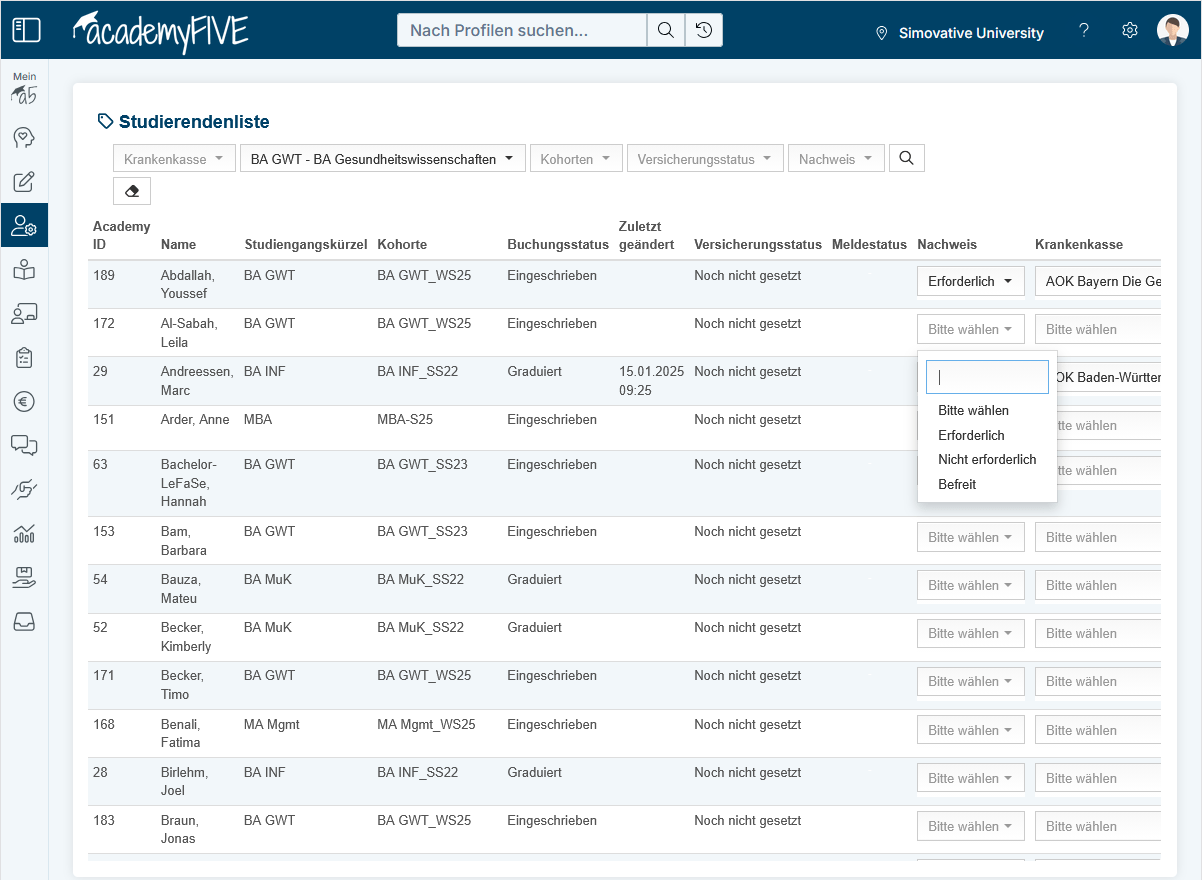The width and height of the screenshot is (1202, 880).
Task: Click the Simovative University location link
Action: coord(959,33)
